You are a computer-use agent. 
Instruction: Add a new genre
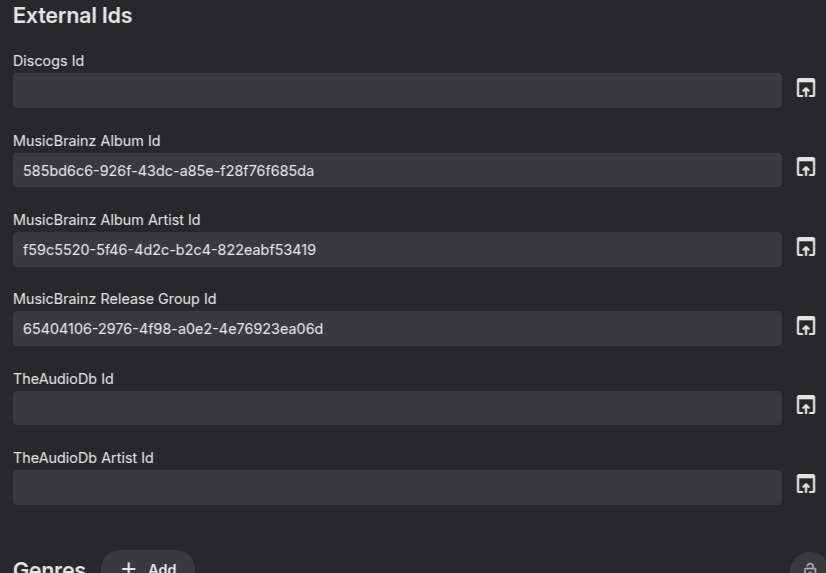pos(148,567)
